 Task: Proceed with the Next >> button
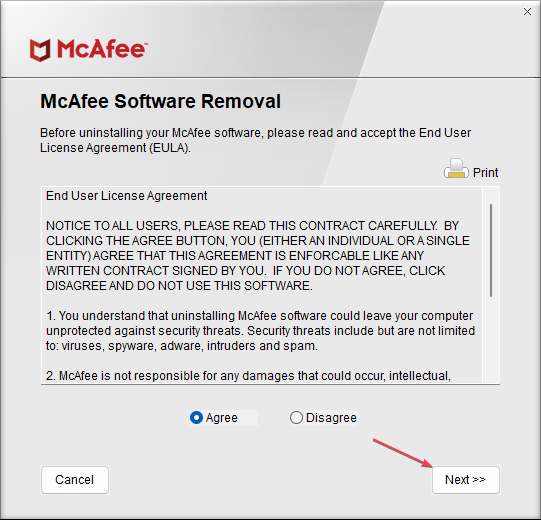point(465,480)
